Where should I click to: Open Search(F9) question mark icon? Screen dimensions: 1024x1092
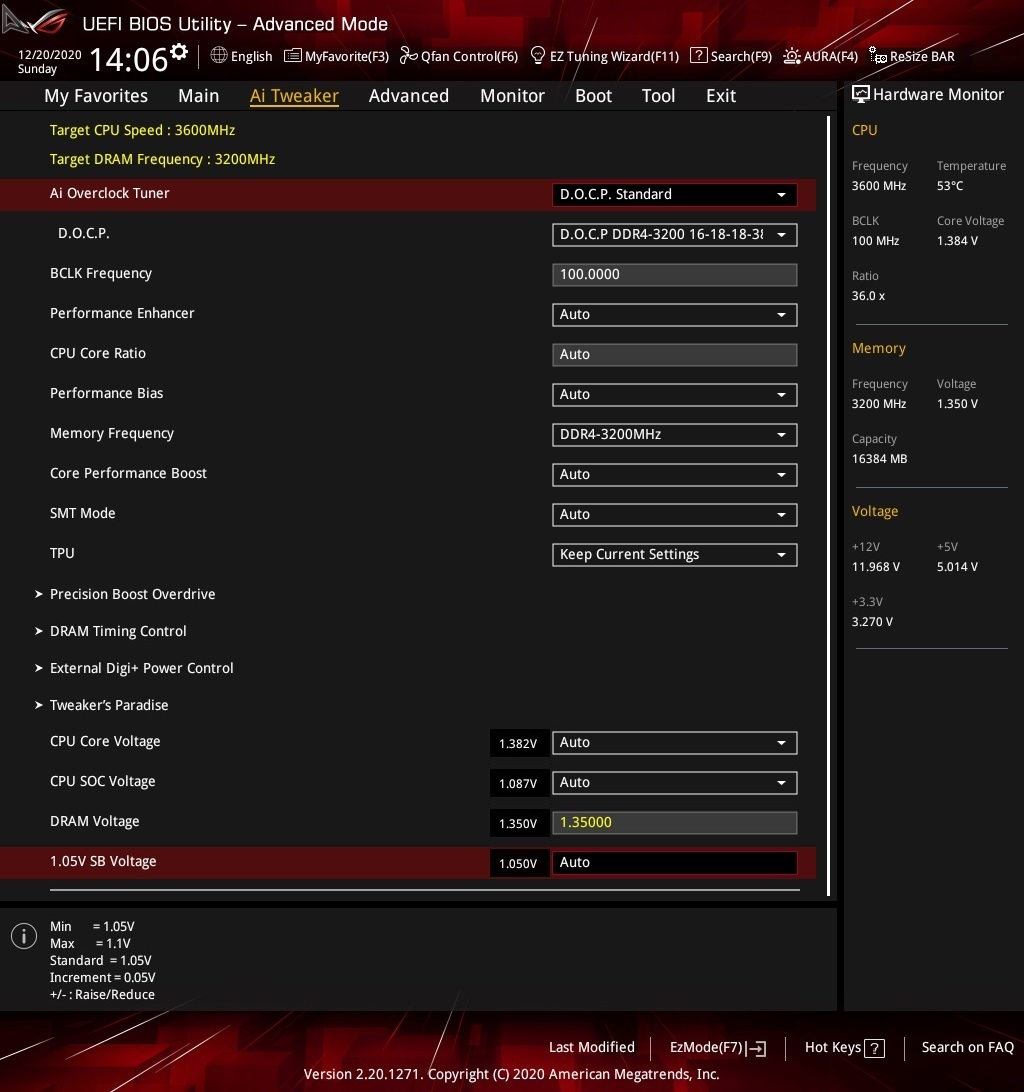[699, 56]
